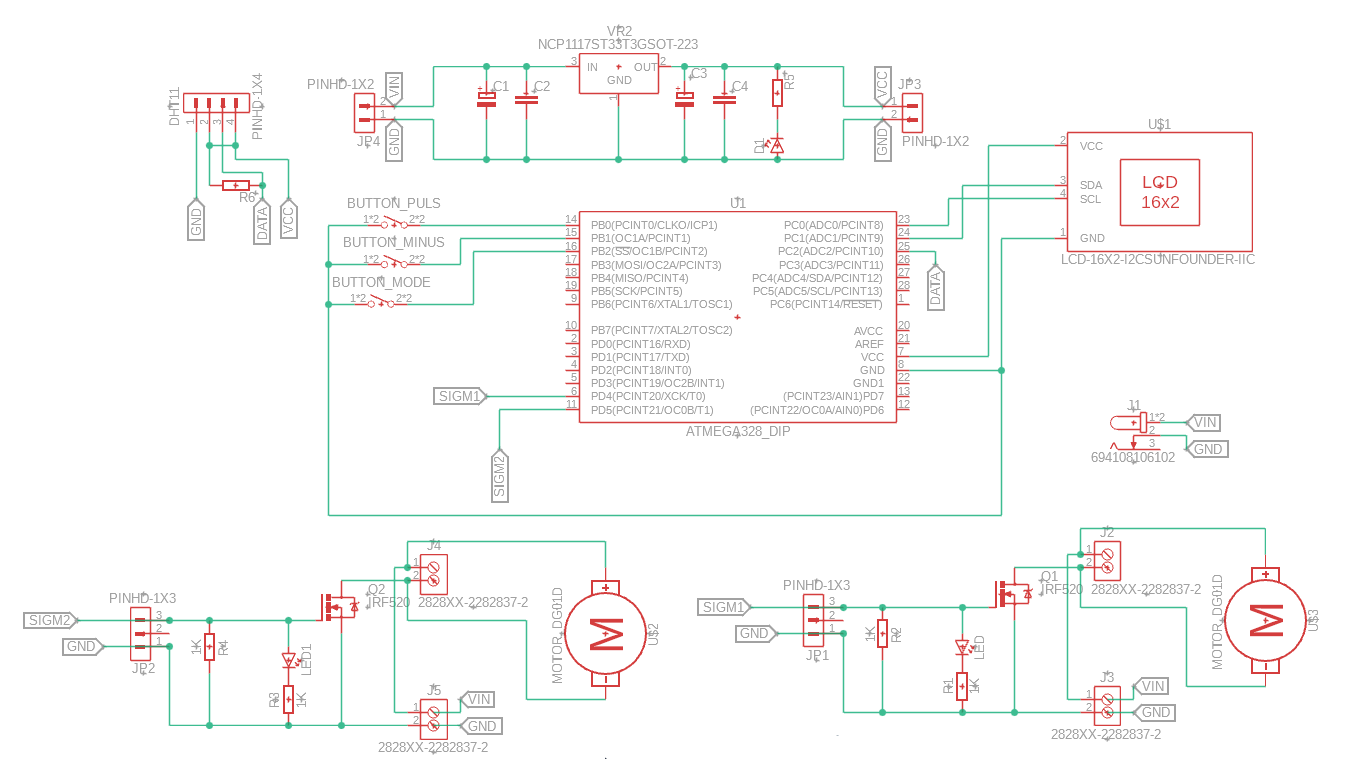The image size is (1348, 762).
Task: Click the JP3 pin header symbol
Action: [912, 112]
